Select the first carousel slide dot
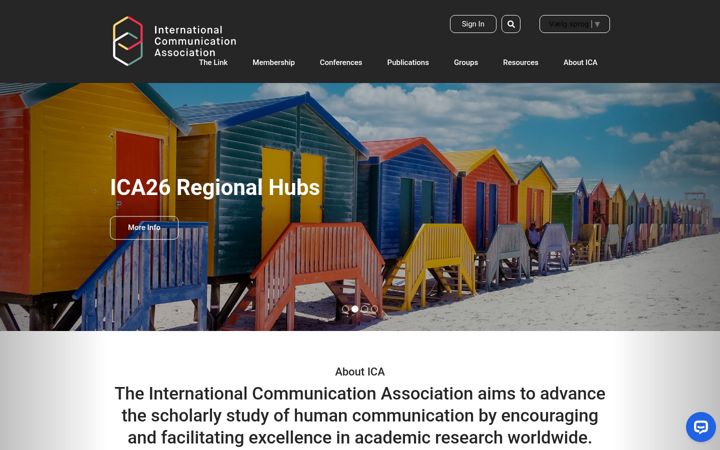The height and width of the screenshot is (450, 720). point(345,309)
